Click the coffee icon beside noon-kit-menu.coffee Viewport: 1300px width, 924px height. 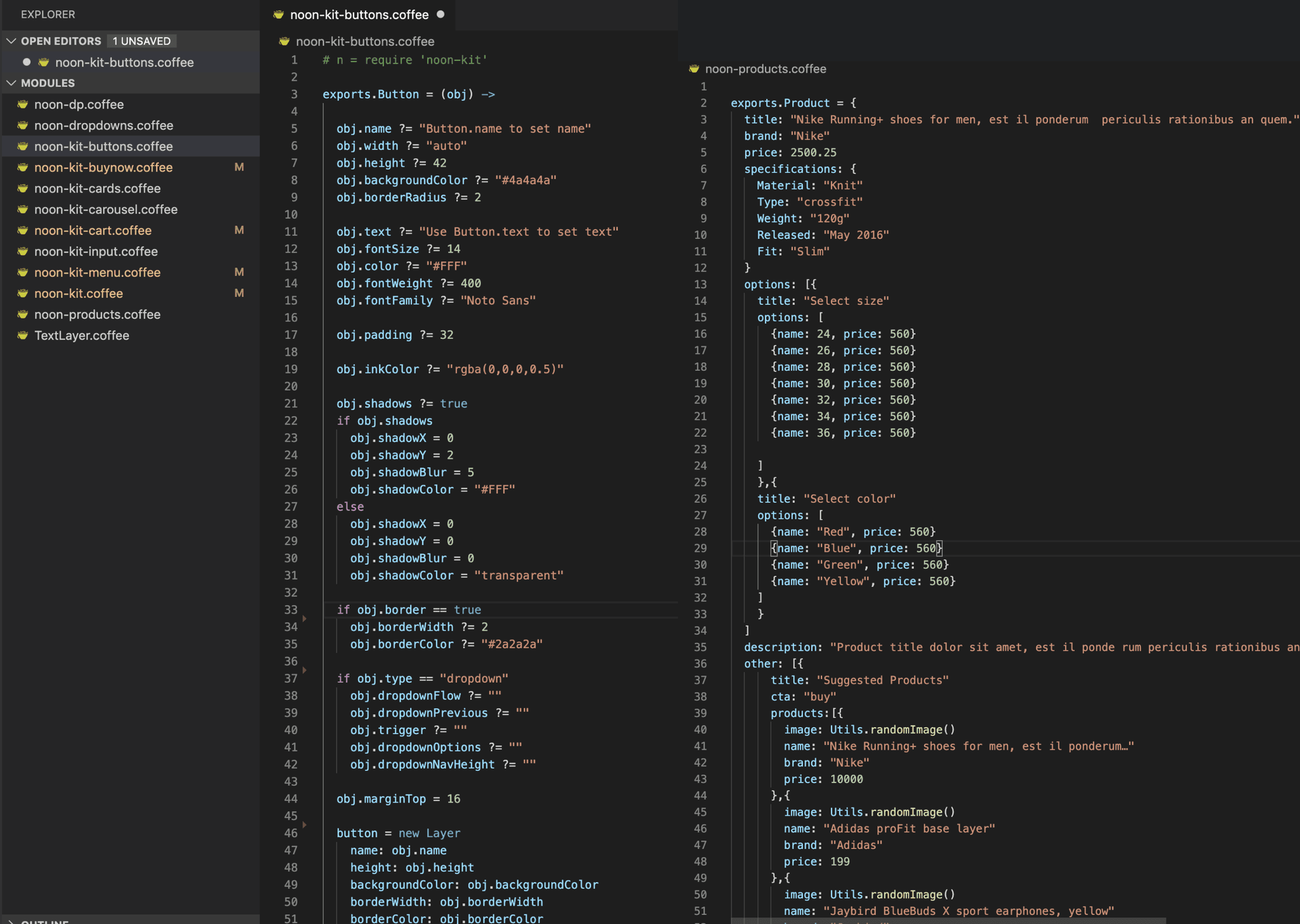tap(23, 272)
